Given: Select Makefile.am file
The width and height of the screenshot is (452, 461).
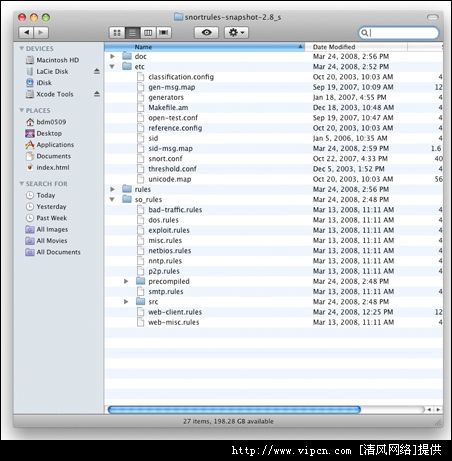Looking at the screenshot, I should [168, 108].
